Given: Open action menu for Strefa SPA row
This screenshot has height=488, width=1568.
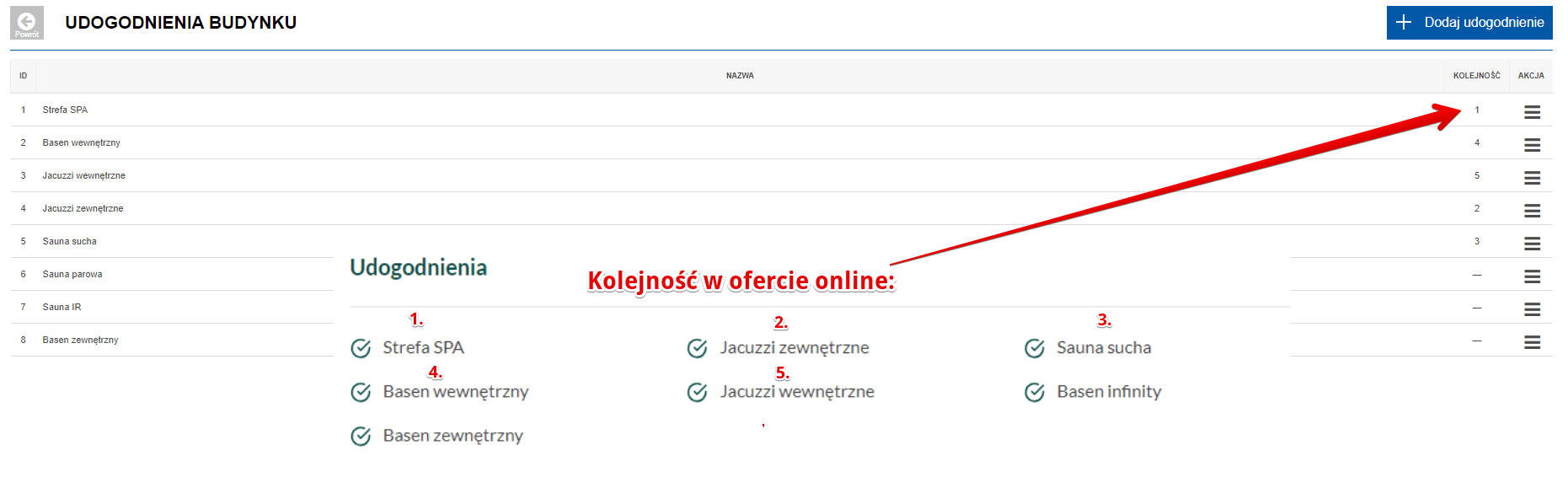Looking at the screenshot, I should 1532,112.
